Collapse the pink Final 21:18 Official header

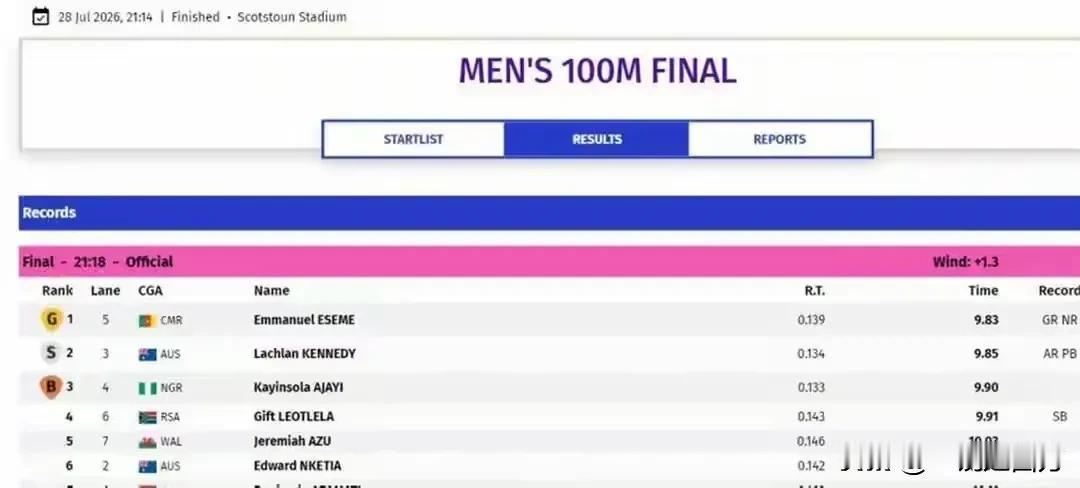(549, 262)
